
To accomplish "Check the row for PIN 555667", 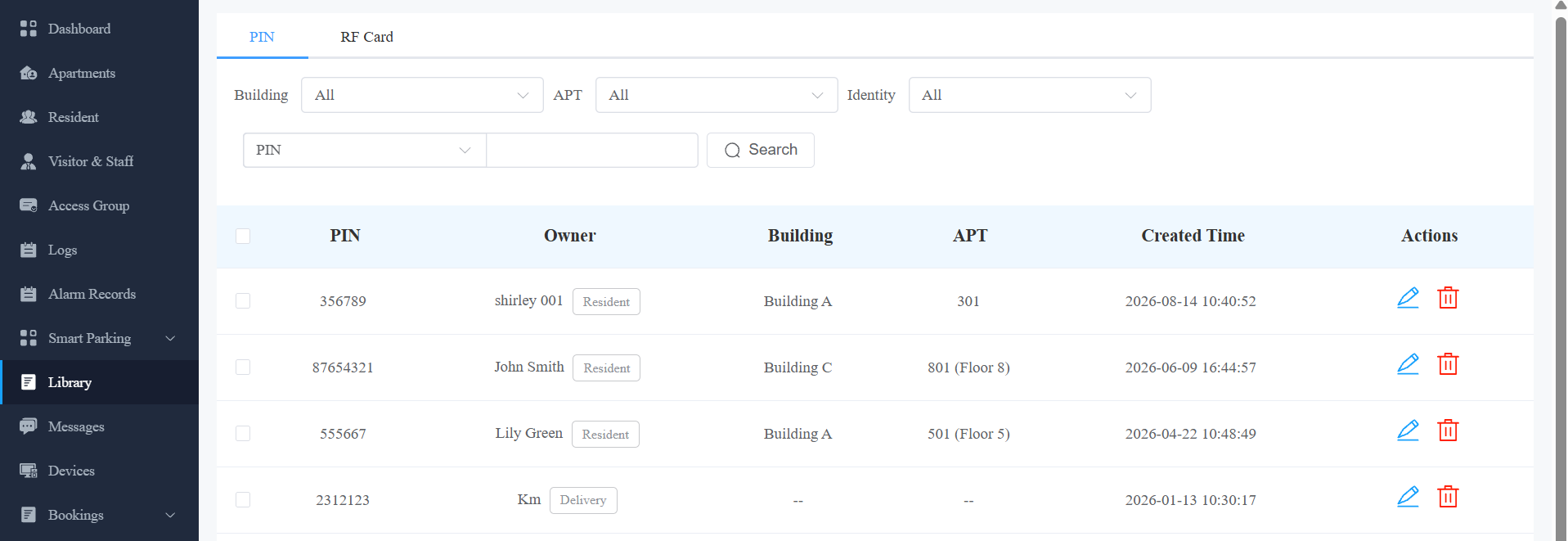I will pyautogui.click(x=243, y=434).
